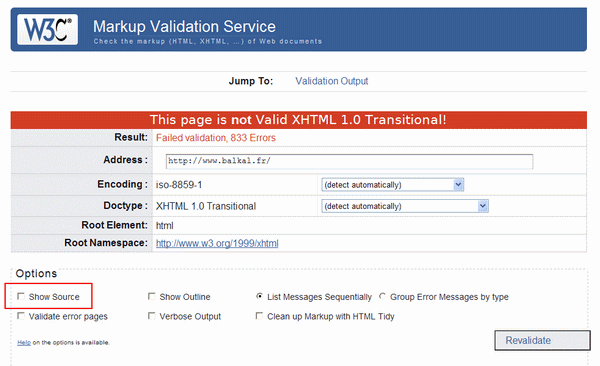Enable Clean up Markup with HTML Tidy
The height and width of the screenshot is (366, 600).
[259, 316]
